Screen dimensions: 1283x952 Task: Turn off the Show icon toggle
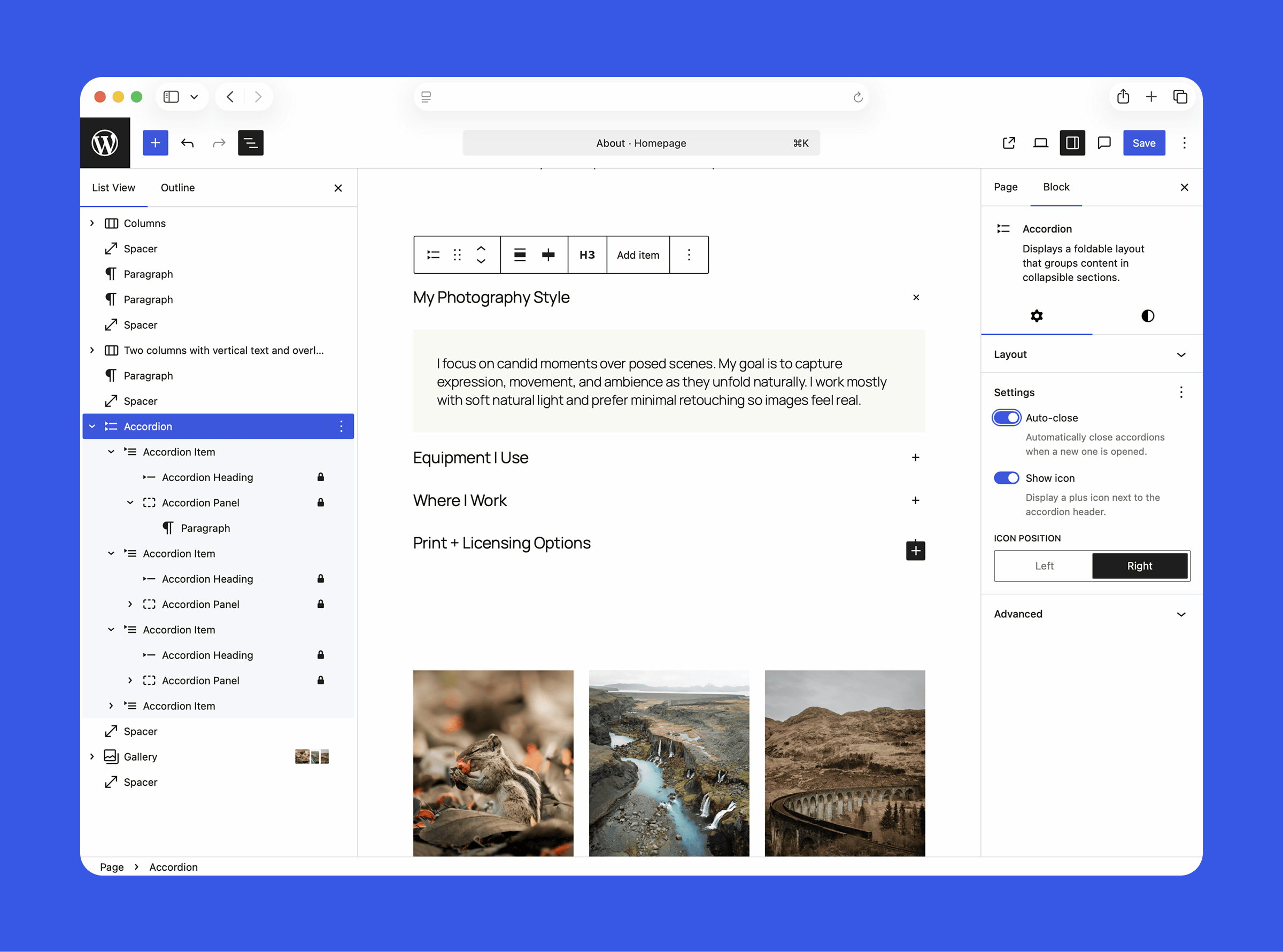1006,478
